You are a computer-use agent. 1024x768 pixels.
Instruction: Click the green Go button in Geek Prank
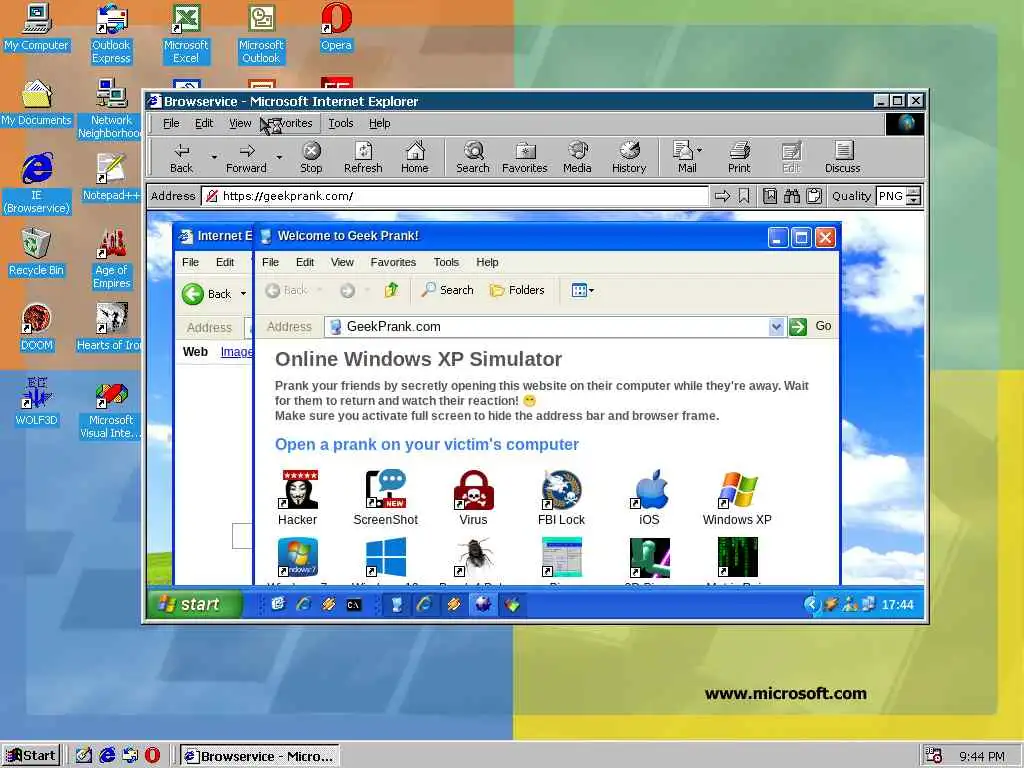point(798,327)
